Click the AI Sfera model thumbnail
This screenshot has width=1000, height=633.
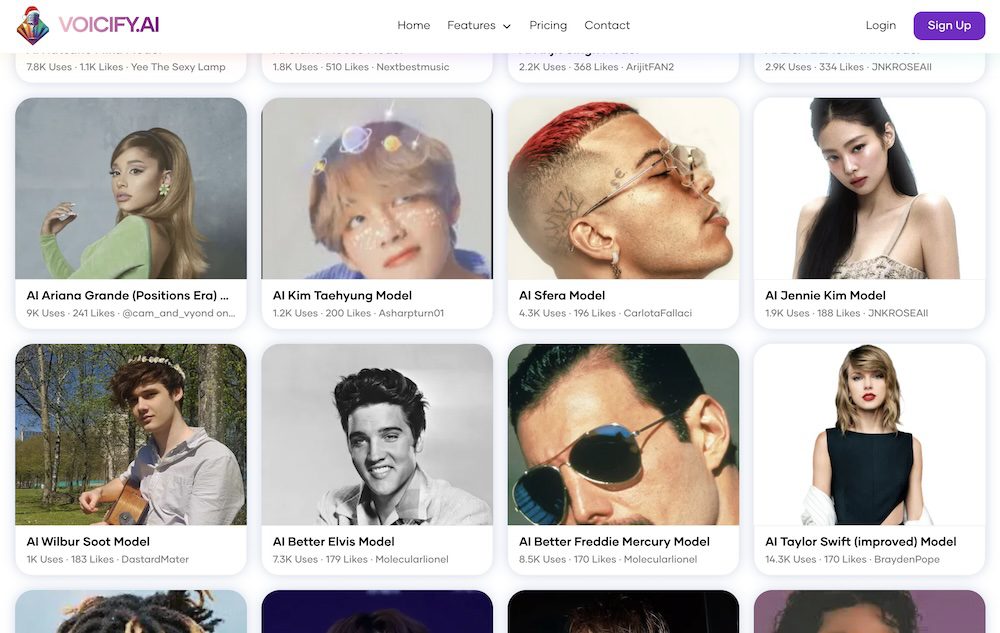tap(623, 188)
